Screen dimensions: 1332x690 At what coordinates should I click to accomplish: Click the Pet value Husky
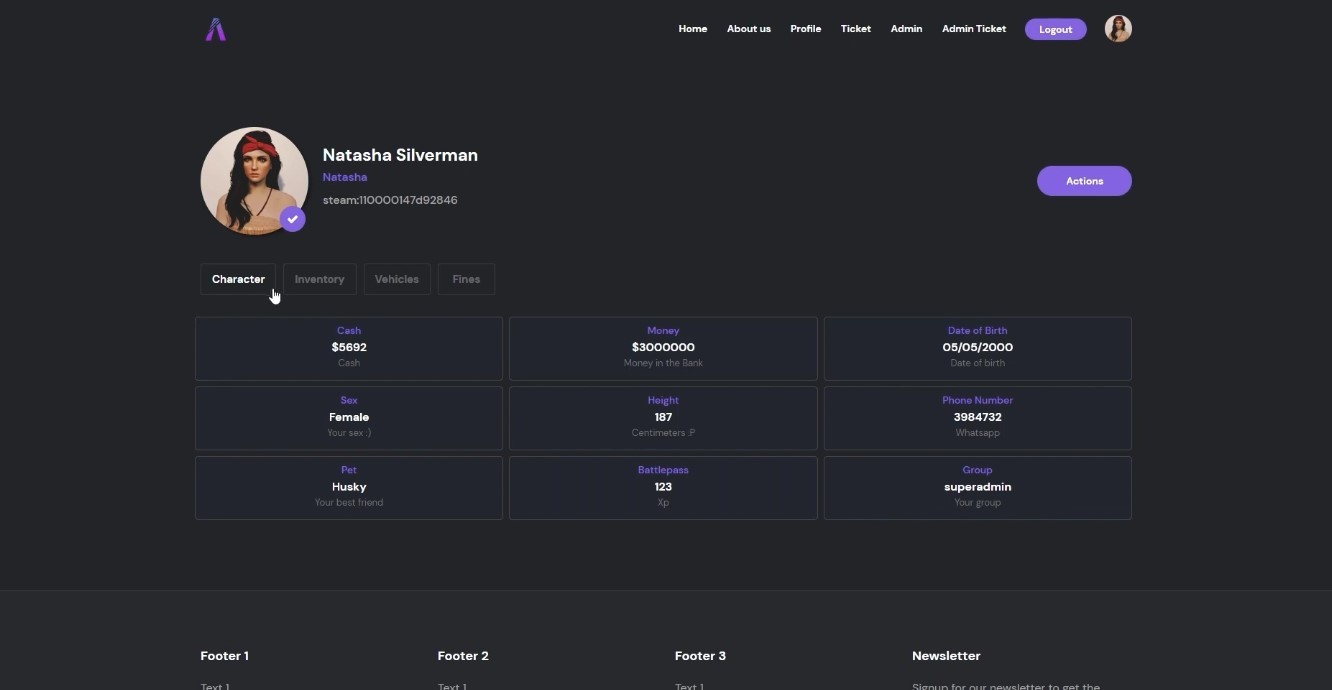pyautogui.click(x=349, y=487)
